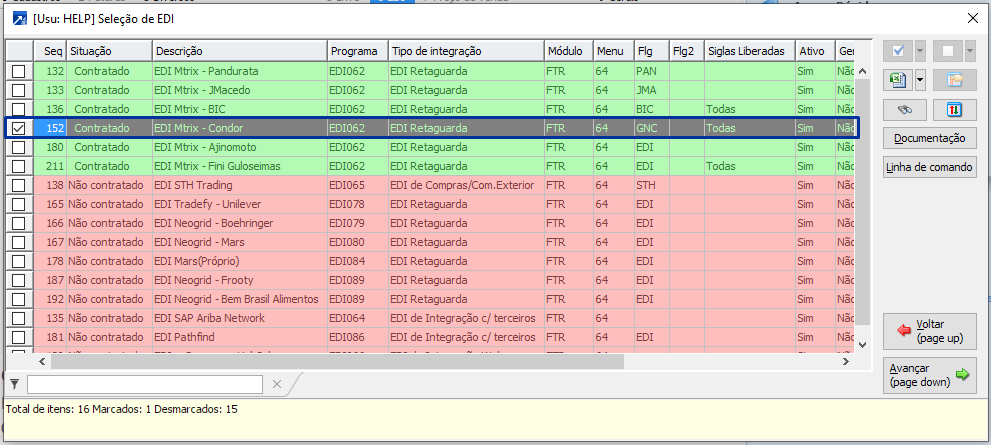Open the grid layout customization icon
991x445 pixels.
click(x=955, y=80)
